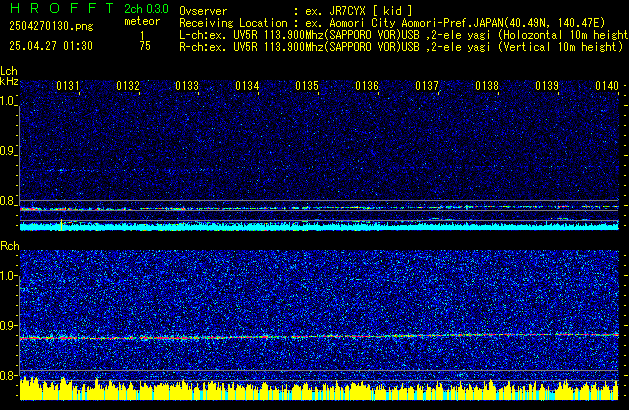Click the 1.0 frequency label in Lch
629x410 pixels.
(x=8, y=101)
